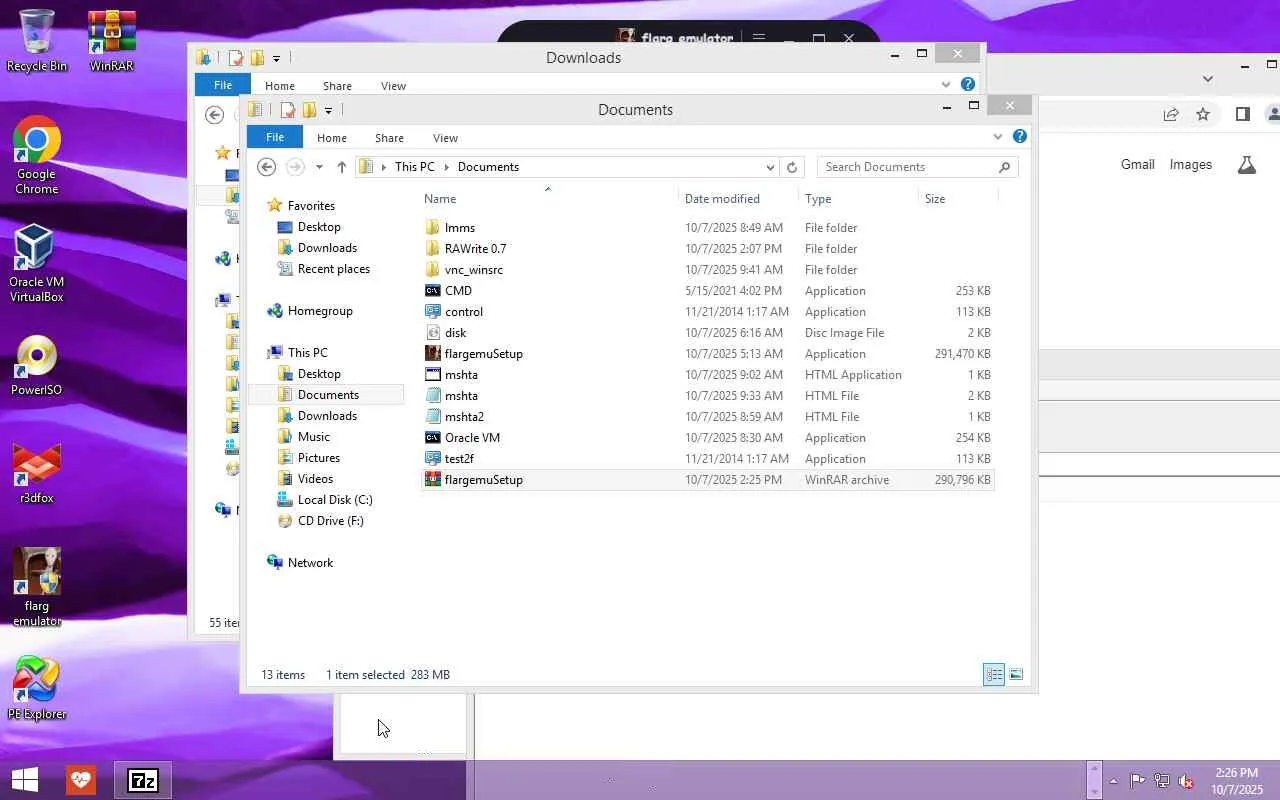Click New folder icon in Documents title bar

tap(309, 110)
